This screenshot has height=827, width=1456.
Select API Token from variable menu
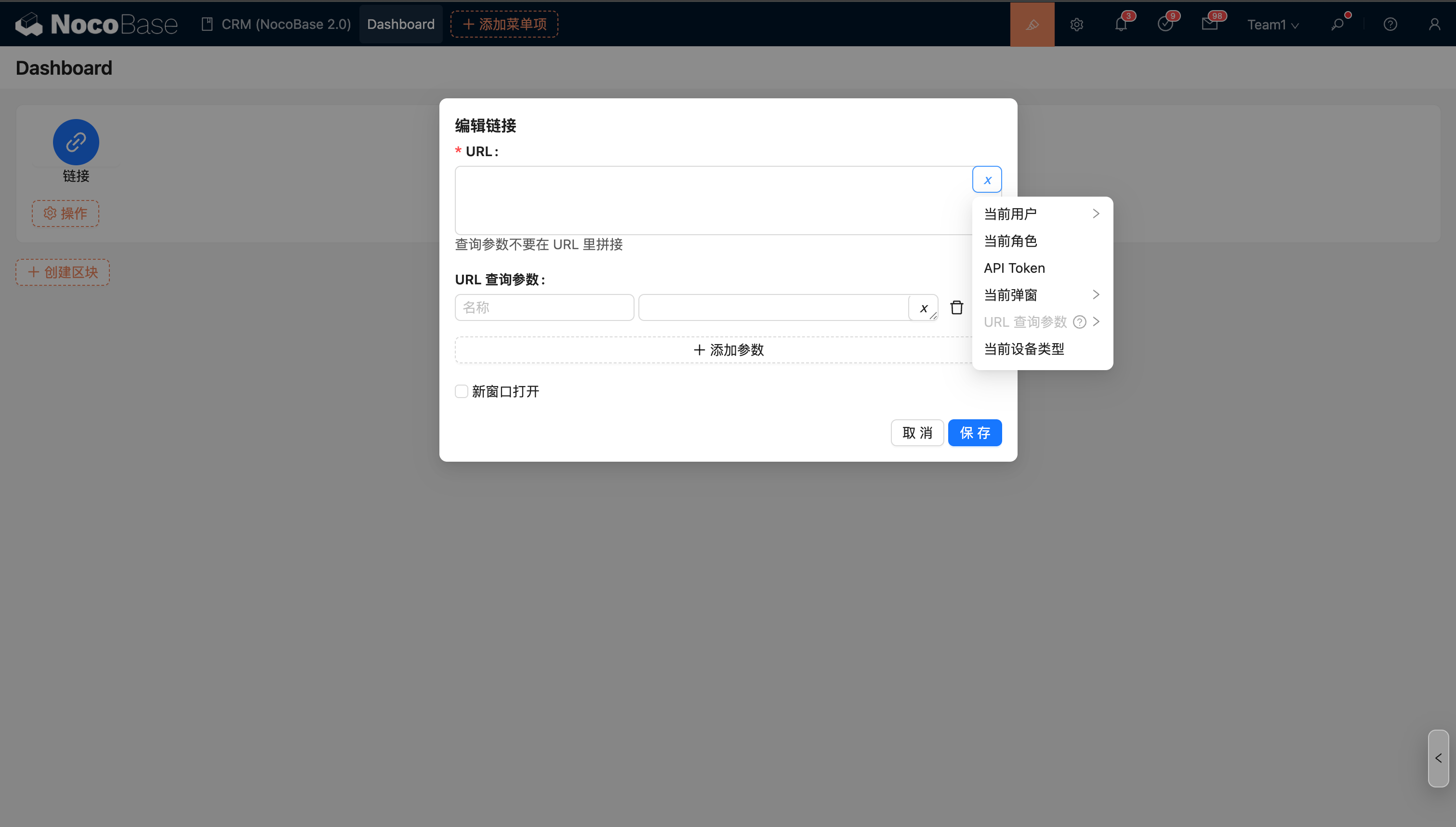pyautogui.click(x=1014, y=268)
